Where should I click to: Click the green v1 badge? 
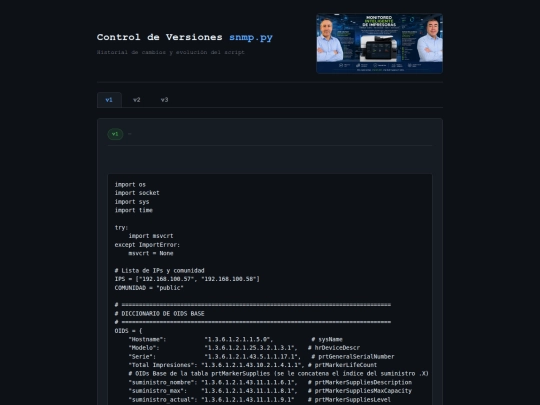pos(115,134)
